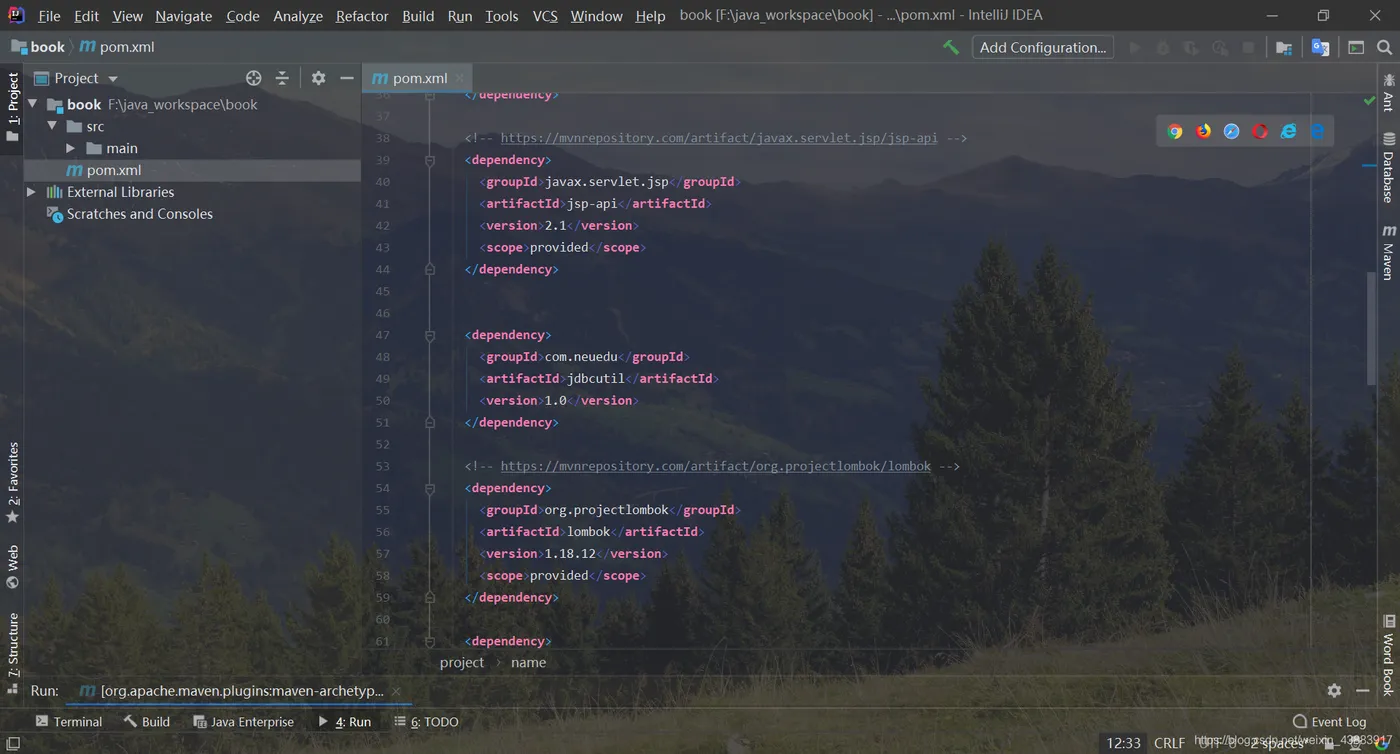1400x754 pixels.
Task: Open pom.xml in Opera browser
Action: (x=1260, y=131)
